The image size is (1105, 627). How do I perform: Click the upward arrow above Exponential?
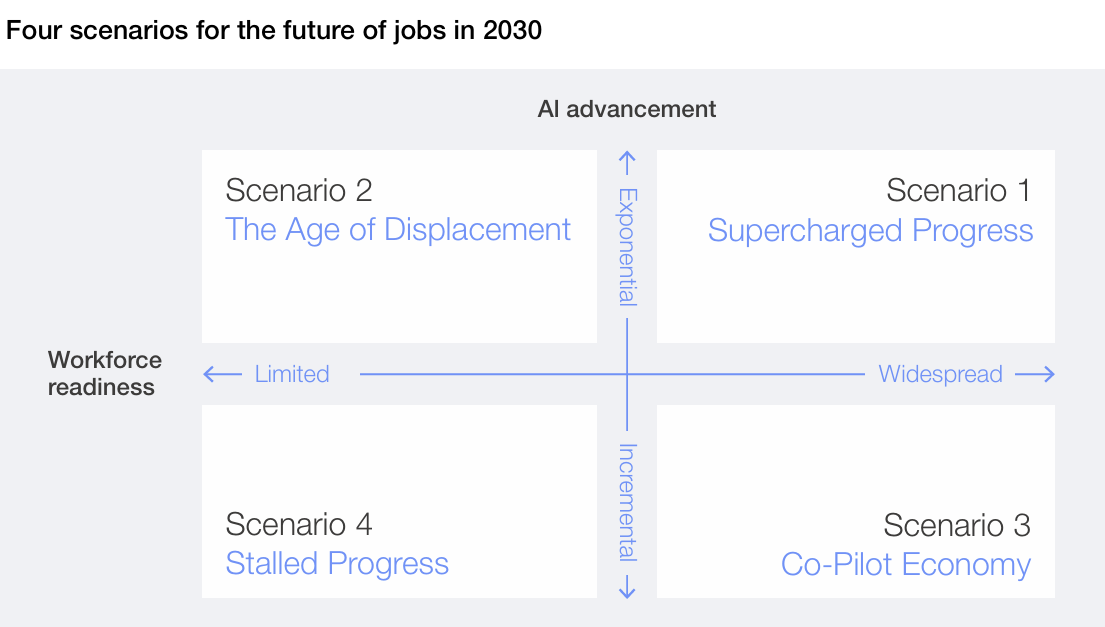627,163
